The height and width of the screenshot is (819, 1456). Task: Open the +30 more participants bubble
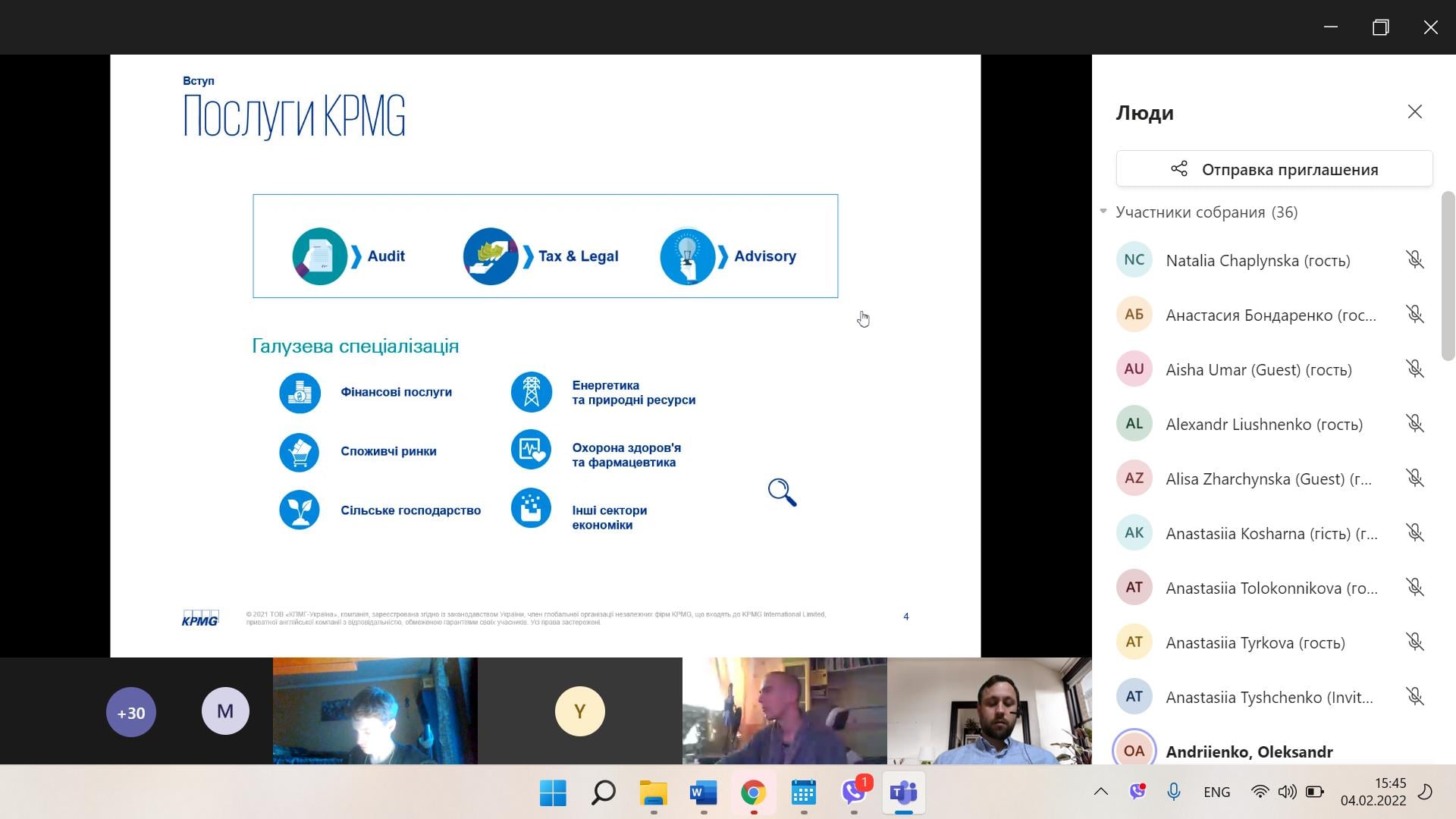pos(131,712)
